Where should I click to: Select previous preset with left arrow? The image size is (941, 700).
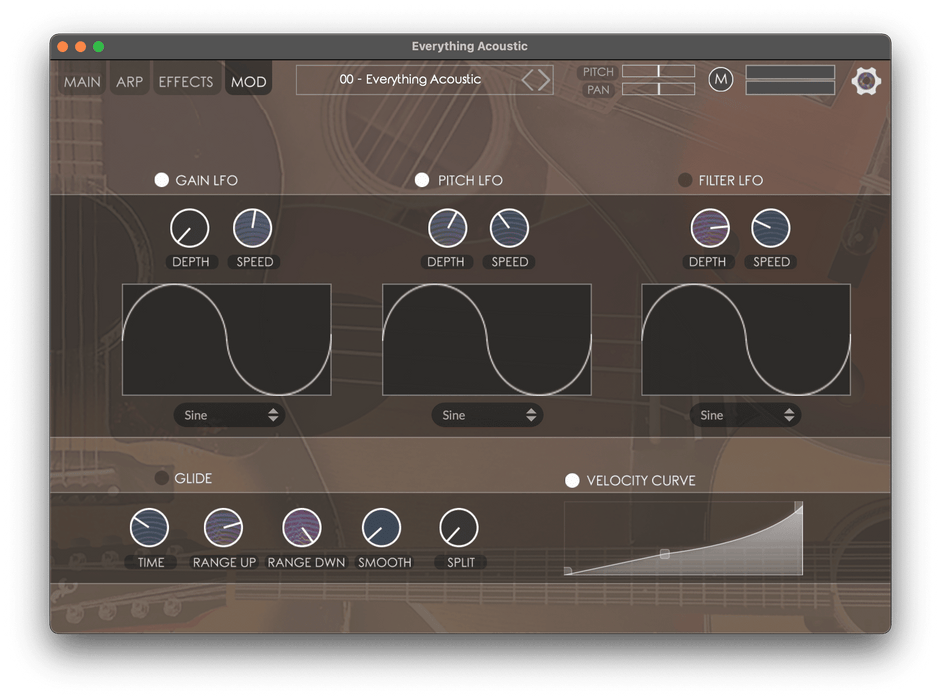point(529,80)
